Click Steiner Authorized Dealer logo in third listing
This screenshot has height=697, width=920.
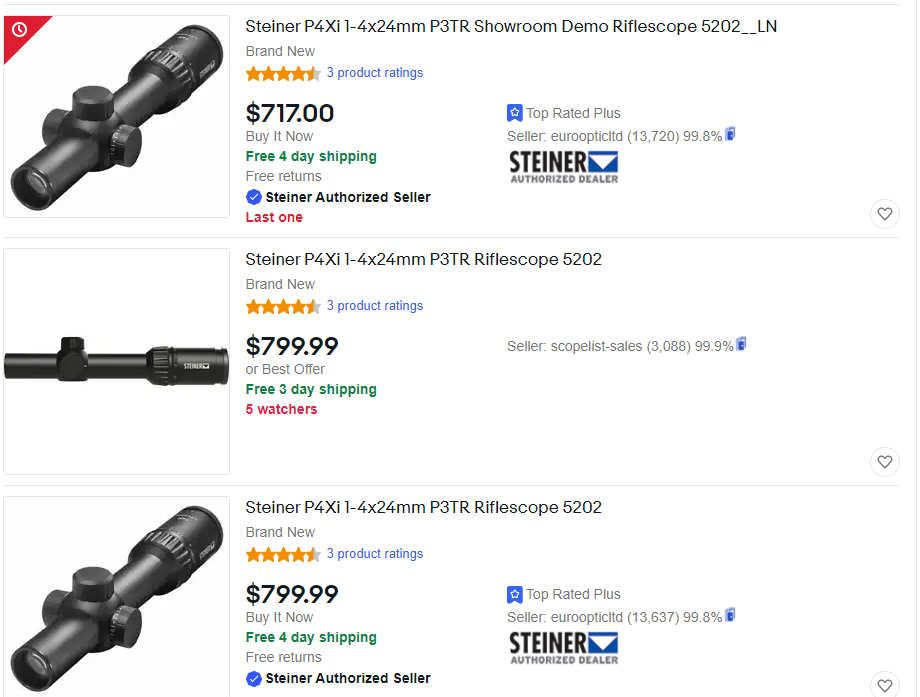click(x=563, y=647)
